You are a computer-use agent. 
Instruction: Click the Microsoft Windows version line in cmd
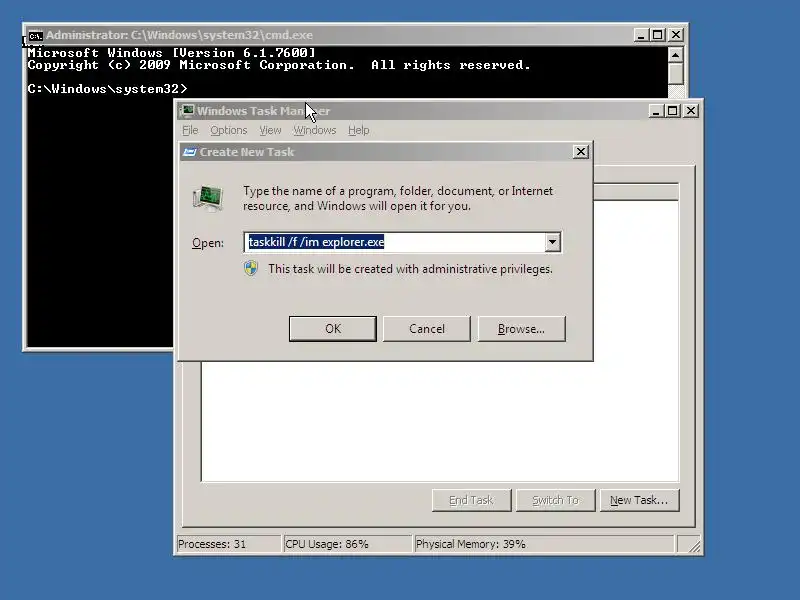click(x=171, y=53)
